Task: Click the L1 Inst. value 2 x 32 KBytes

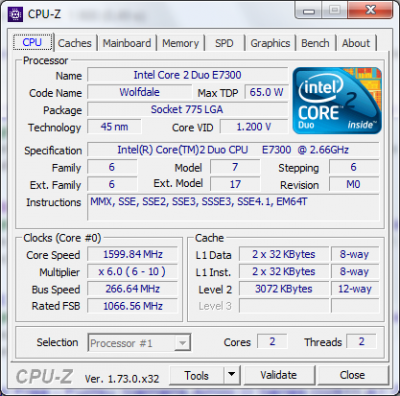Action: pos(284,272)
